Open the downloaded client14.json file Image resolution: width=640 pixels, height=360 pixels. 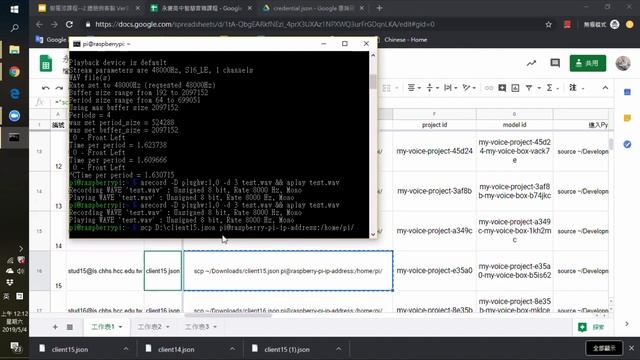point(176,349)
